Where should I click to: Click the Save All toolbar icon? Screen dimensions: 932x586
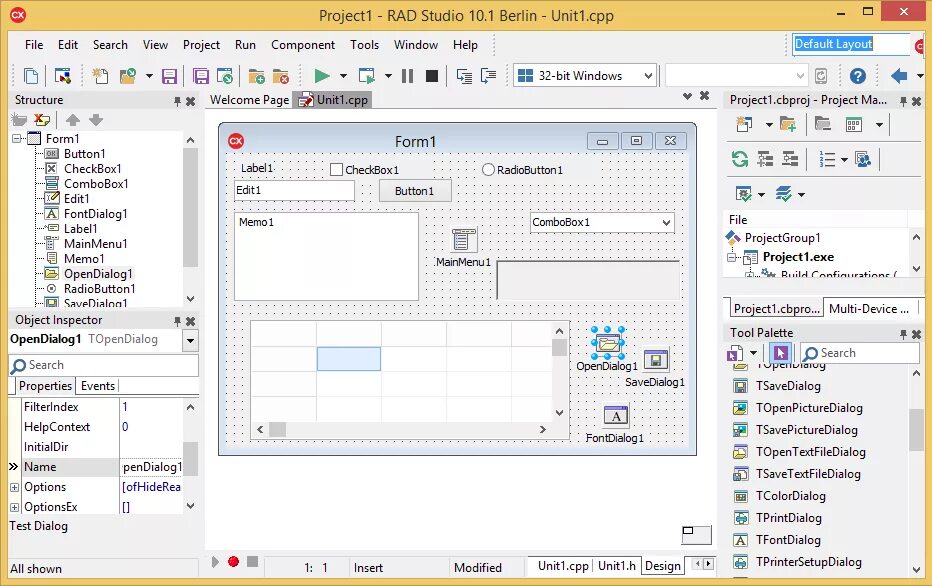click(201, 76)
